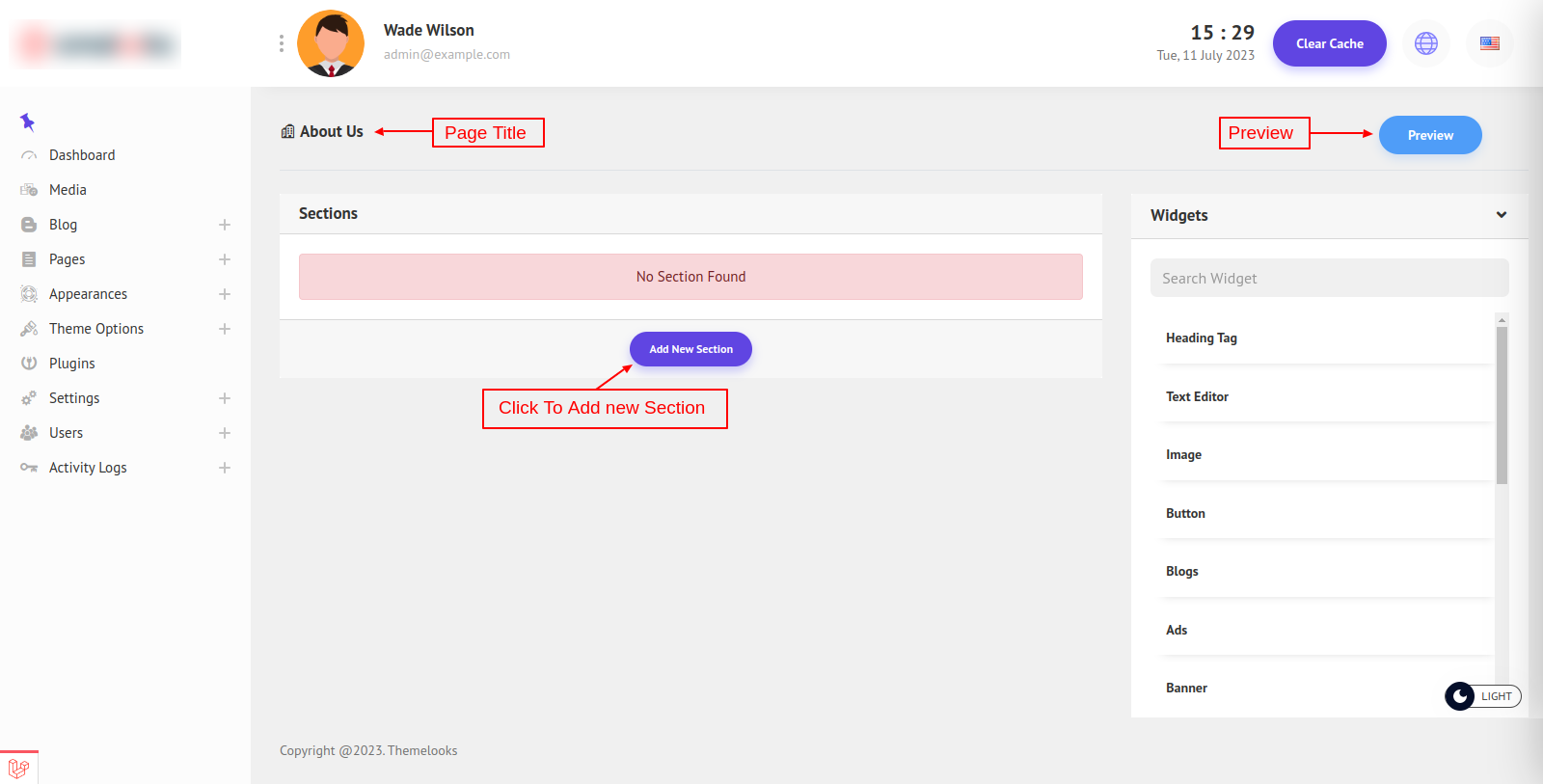
Task: Open the Dashboard menu item
Action: coord(82,155)
